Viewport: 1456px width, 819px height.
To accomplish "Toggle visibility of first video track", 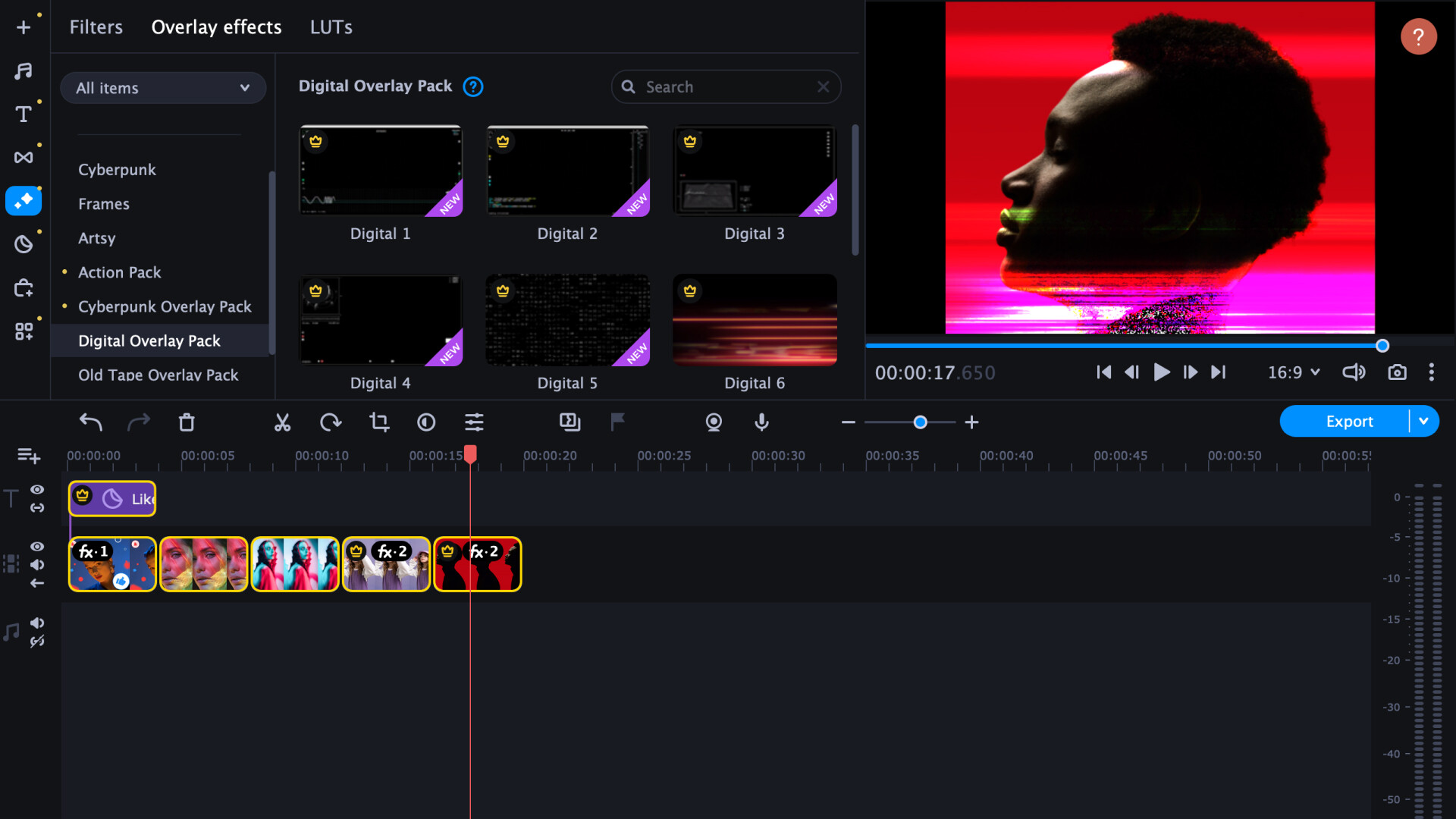I will (x=36, y=546).
